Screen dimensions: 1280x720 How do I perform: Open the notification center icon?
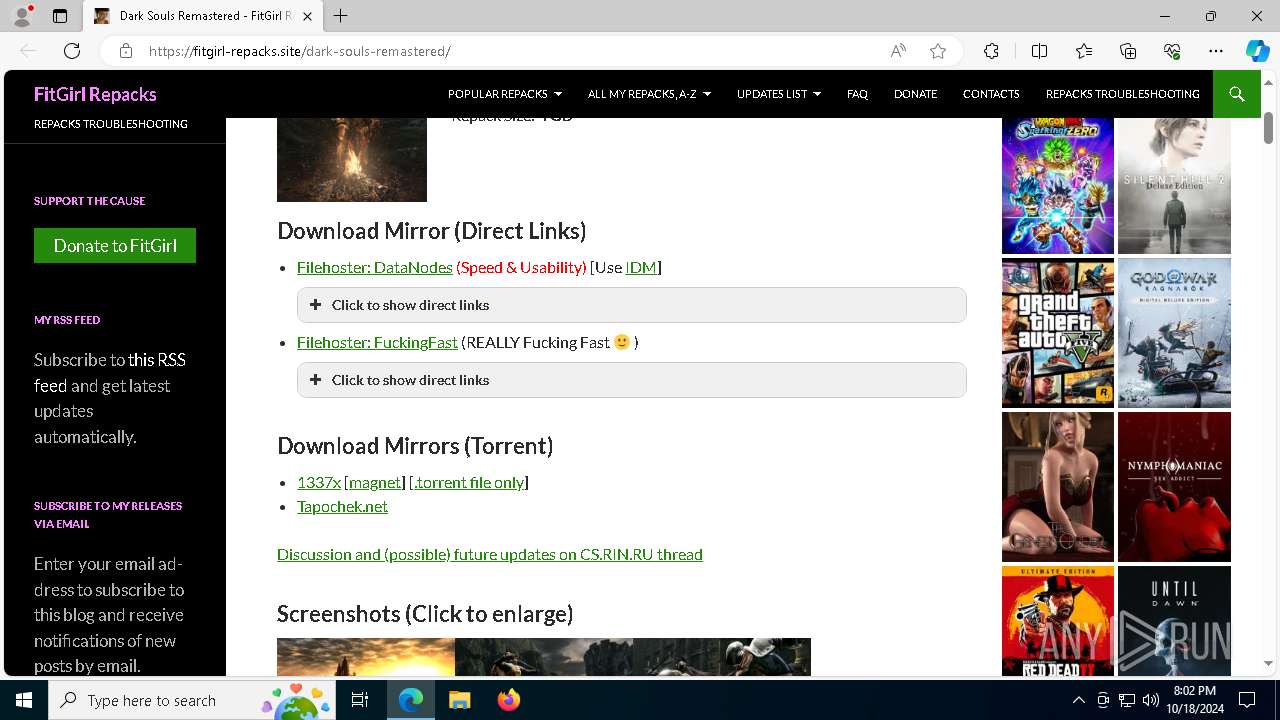pos(1247,700)
